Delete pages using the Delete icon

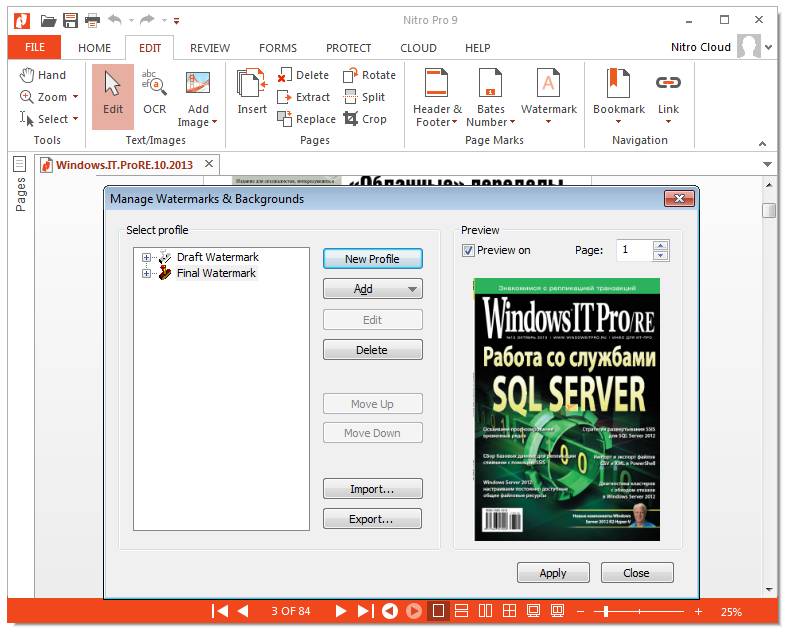coord(303,75)
